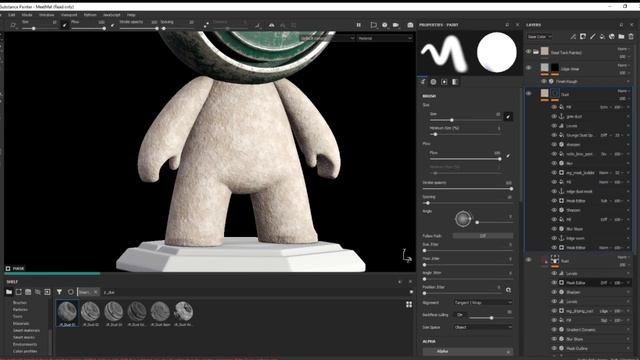This screenshot has height=360, width=640.
Task: Delete selected layer with trash icon
Action: pyautogui.click(x=631, y=37)
